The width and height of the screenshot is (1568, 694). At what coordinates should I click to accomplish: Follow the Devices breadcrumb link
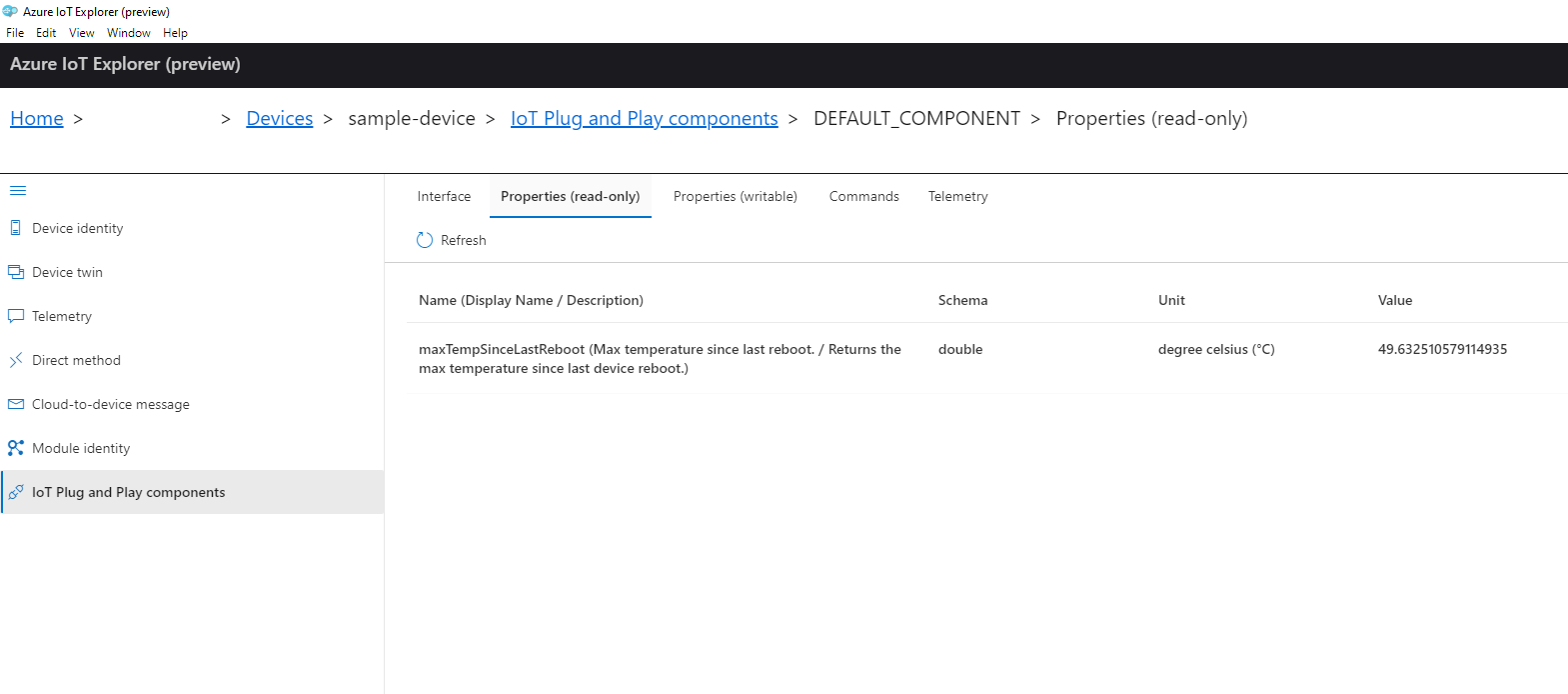(280, 118)
